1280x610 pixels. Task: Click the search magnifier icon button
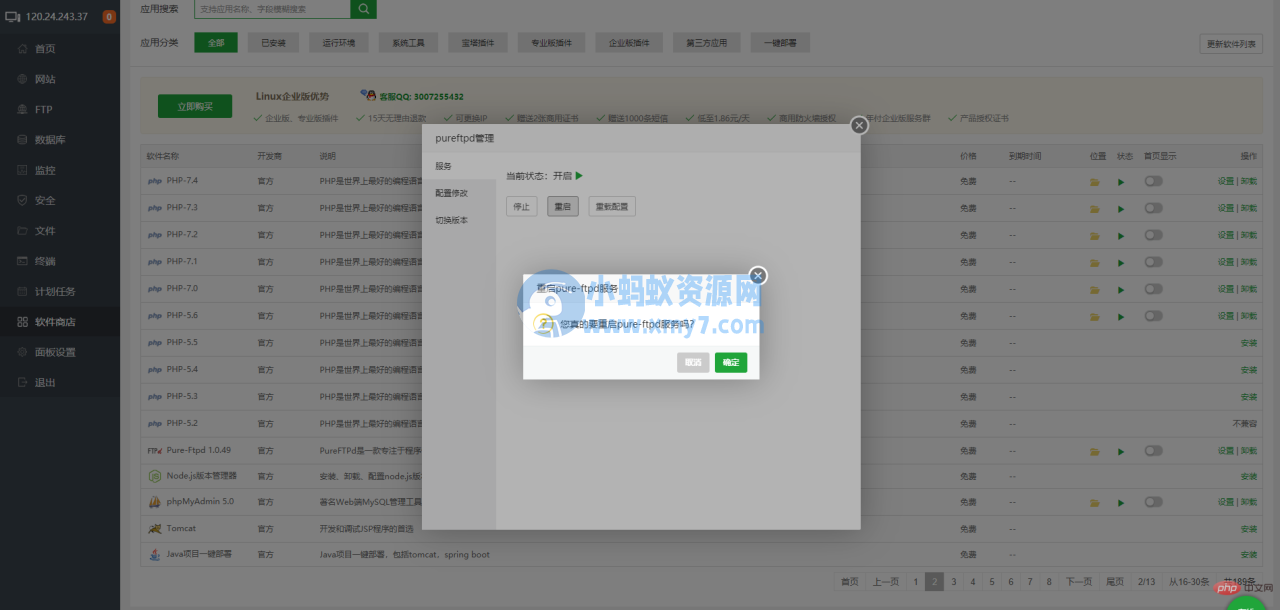coord(364,9)
